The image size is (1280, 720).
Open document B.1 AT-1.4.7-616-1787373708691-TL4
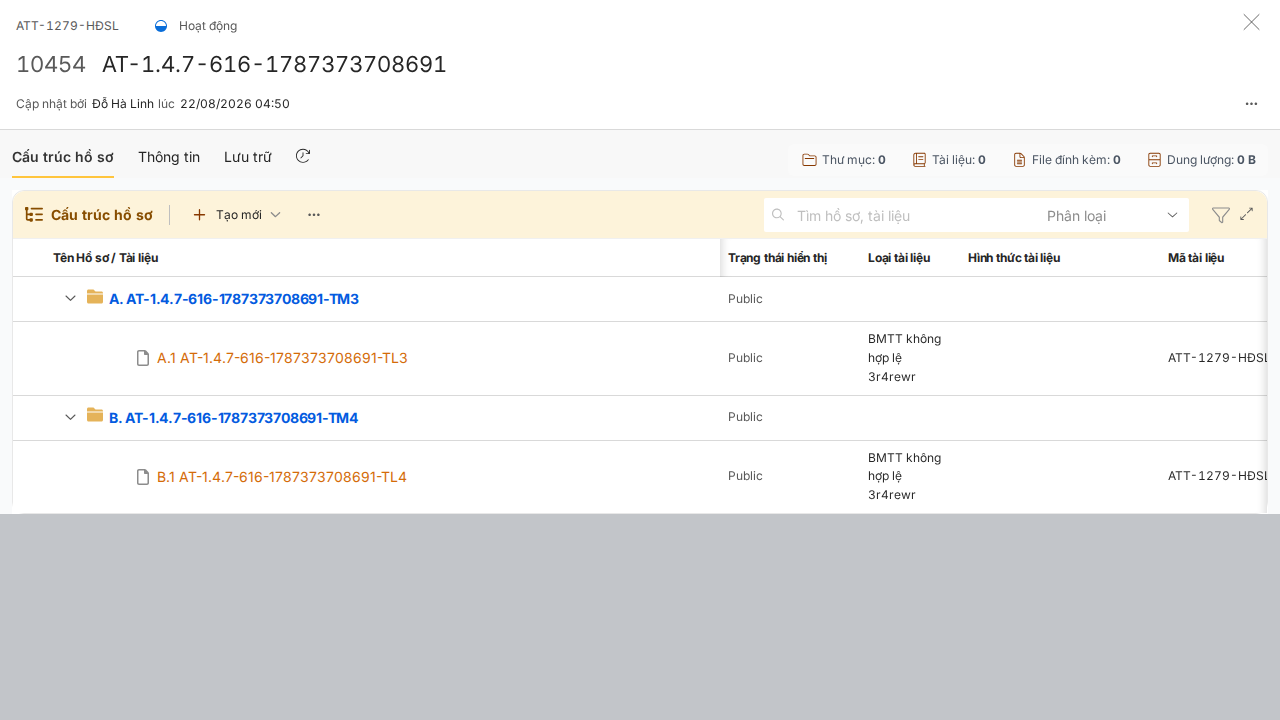coord(282,477)
